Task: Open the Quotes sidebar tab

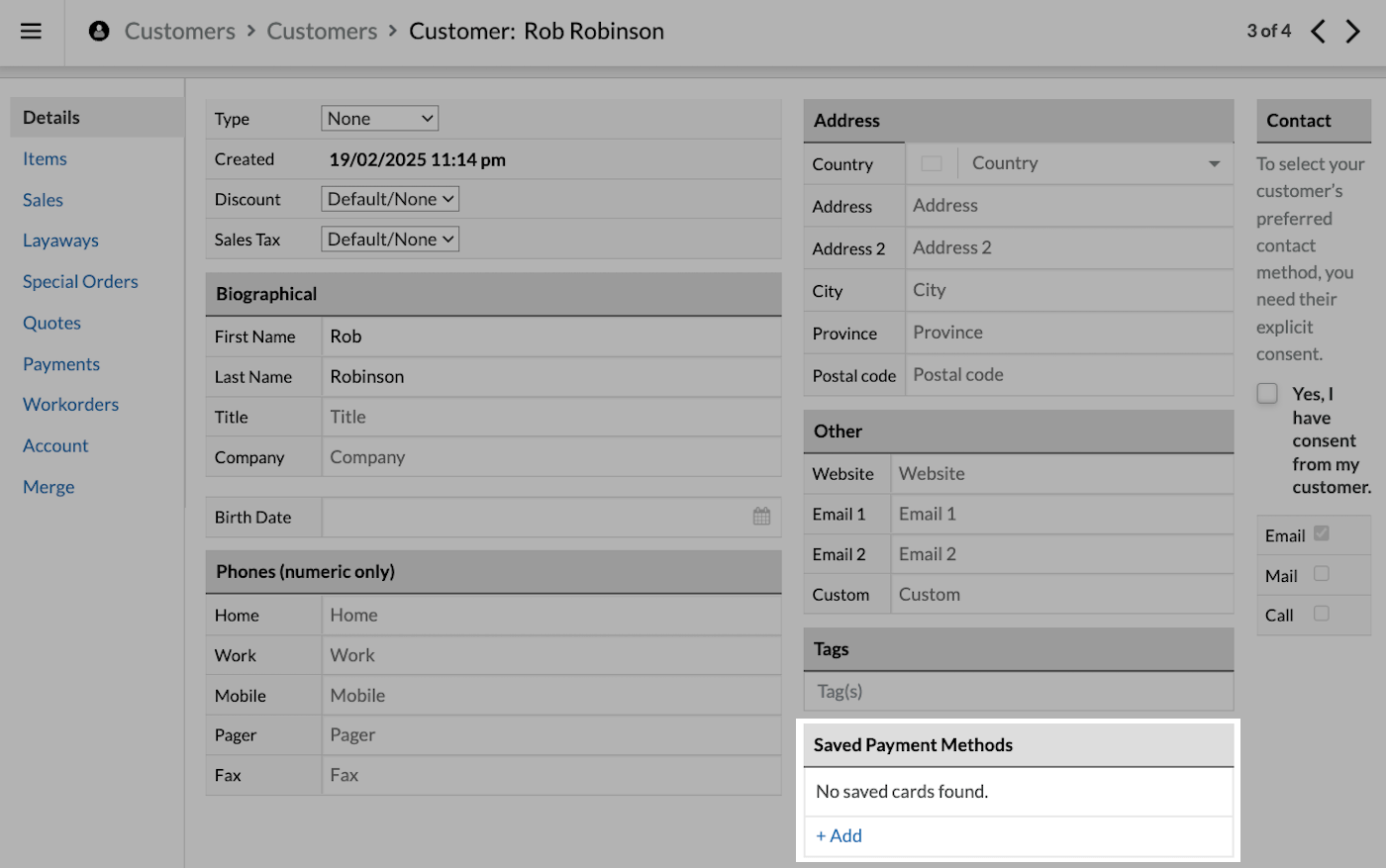Action: point(52,323)
